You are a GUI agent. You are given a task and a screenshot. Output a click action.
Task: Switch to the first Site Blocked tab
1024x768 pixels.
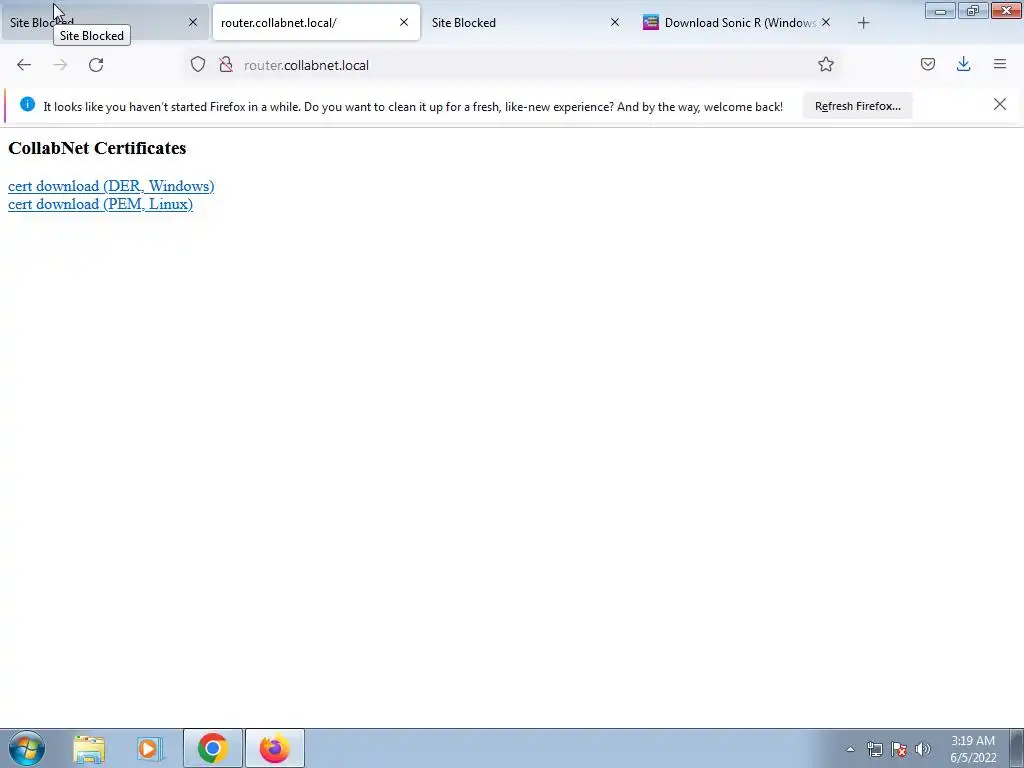[104, 22]
